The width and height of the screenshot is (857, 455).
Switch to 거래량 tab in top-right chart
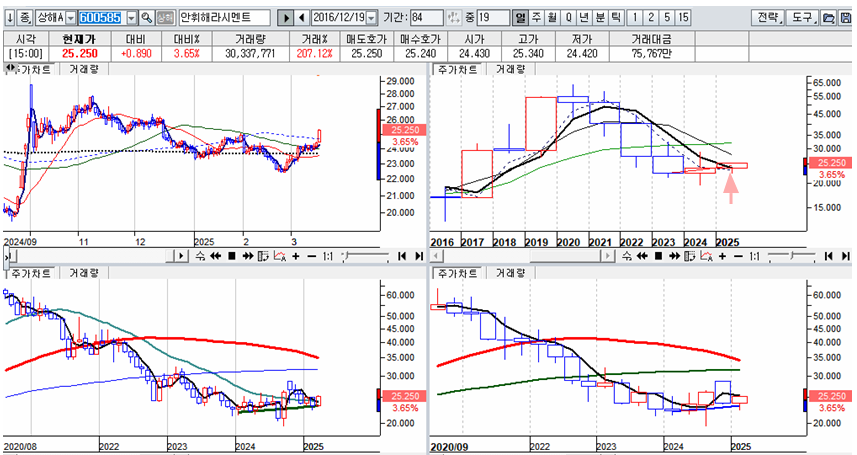(x=510, y=69)
